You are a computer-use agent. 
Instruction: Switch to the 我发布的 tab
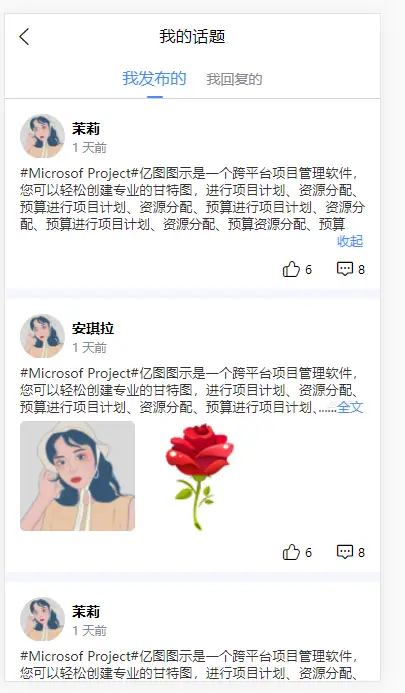point(154,79)
